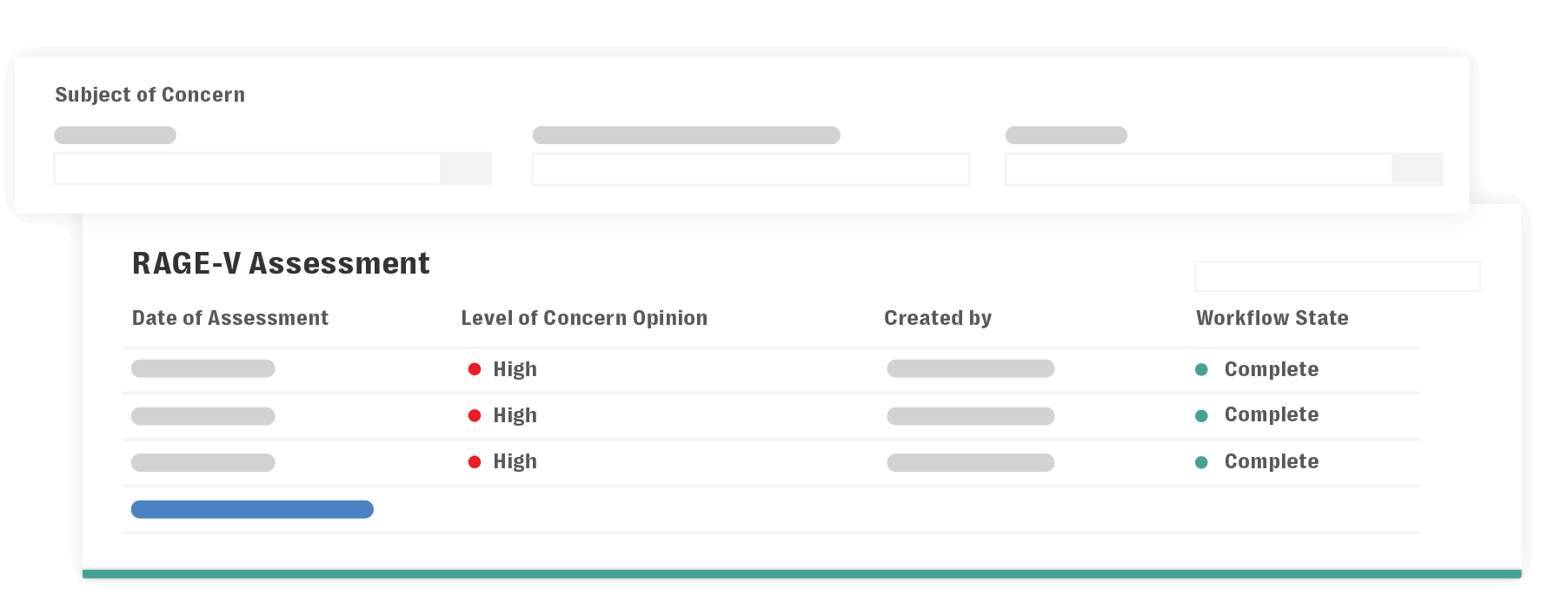Sort by the Workflow State column header

coord(1272,318)
